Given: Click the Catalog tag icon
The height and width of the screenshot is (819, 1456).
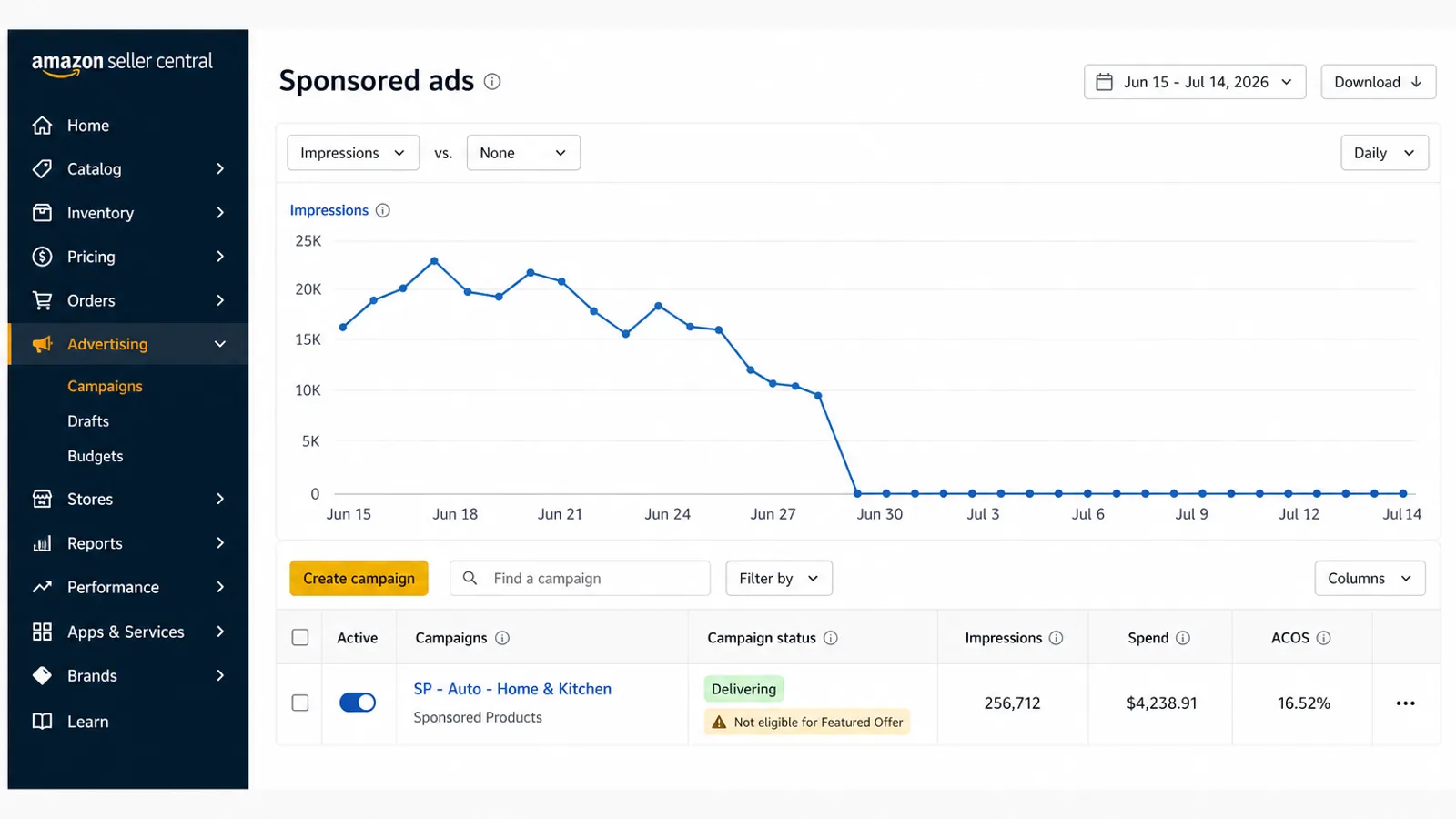Looking at the screenshot, I should (42, 169).
